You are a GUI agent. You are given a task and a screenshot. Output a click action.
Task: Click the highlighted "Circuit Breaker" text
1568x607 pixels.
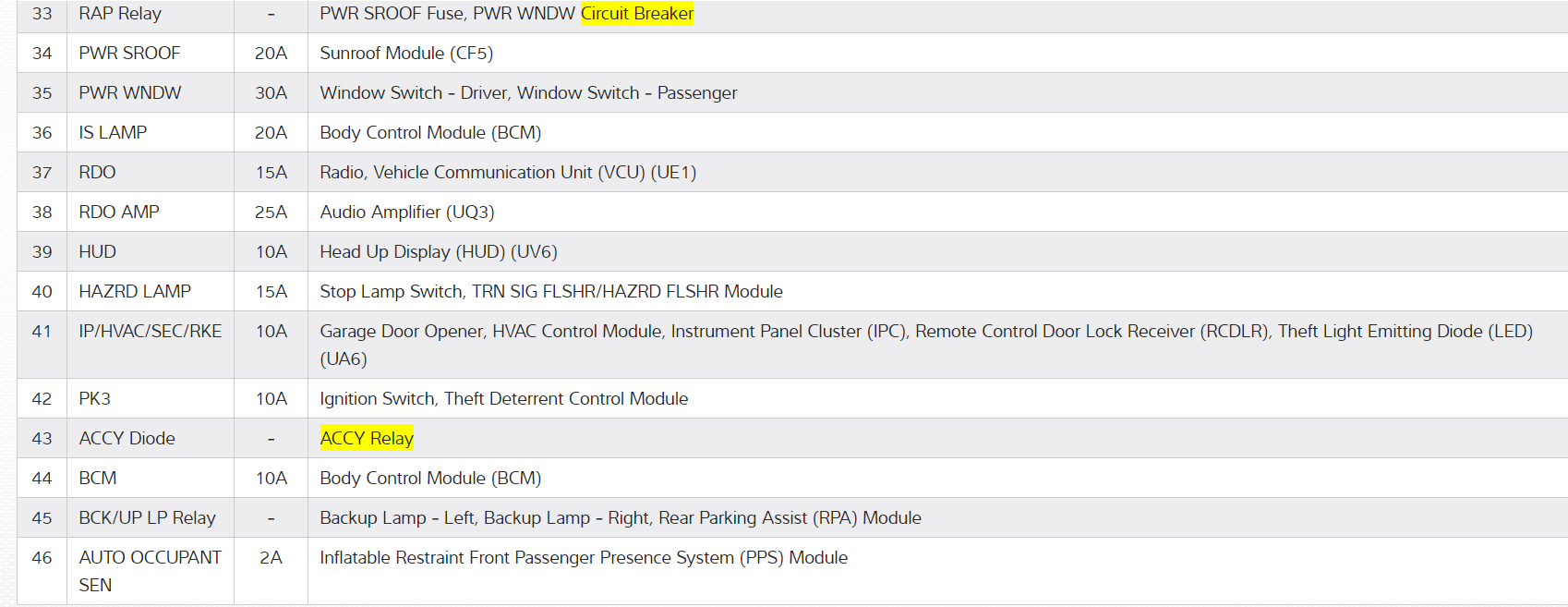click(x=636, y=14)
